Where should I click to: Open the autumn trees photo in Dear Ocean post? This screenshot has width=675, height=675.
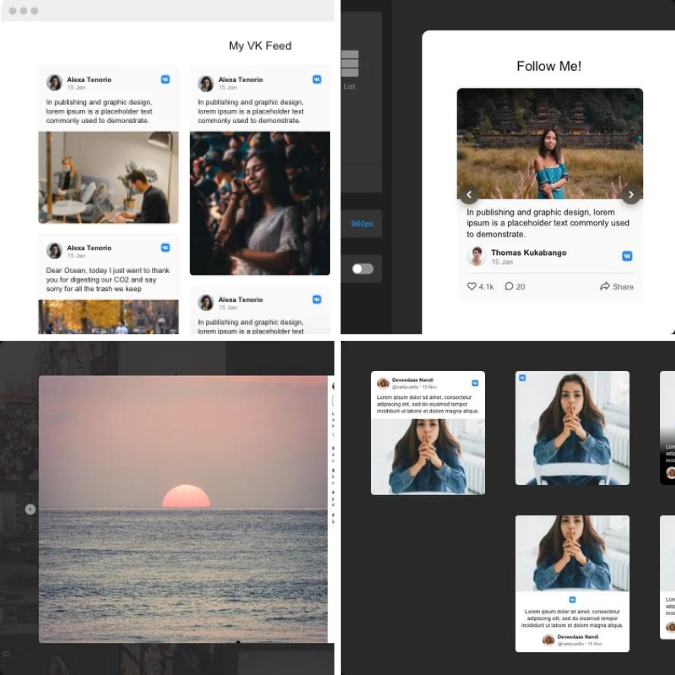click(x=108, y=317)
